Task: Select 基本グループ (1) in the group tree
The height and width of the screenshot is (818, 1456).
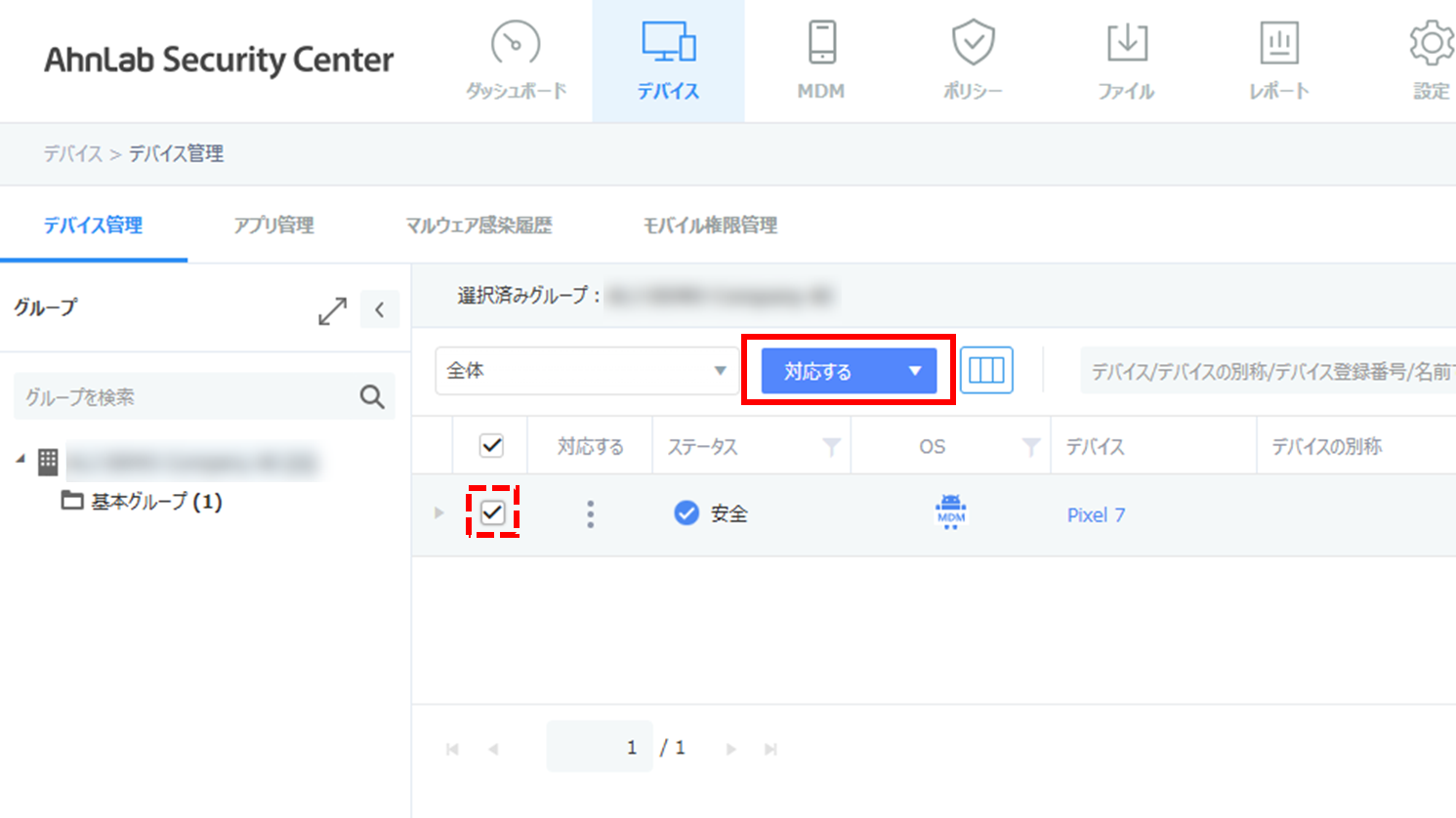Action: (156, 502)
